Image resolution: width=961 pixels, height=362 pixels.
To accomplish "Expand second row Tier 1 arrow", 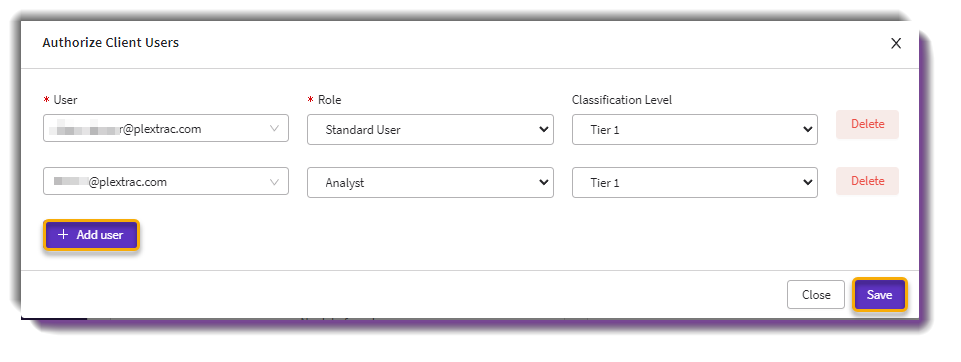I will point(807,182).
